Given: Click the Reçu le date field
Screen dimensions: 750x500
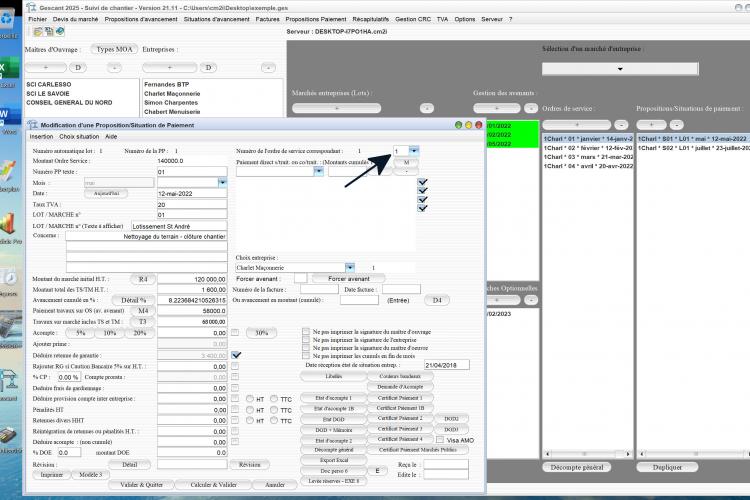Looking at the screenshot, I should pyautogui.click(x=446, y=465).
